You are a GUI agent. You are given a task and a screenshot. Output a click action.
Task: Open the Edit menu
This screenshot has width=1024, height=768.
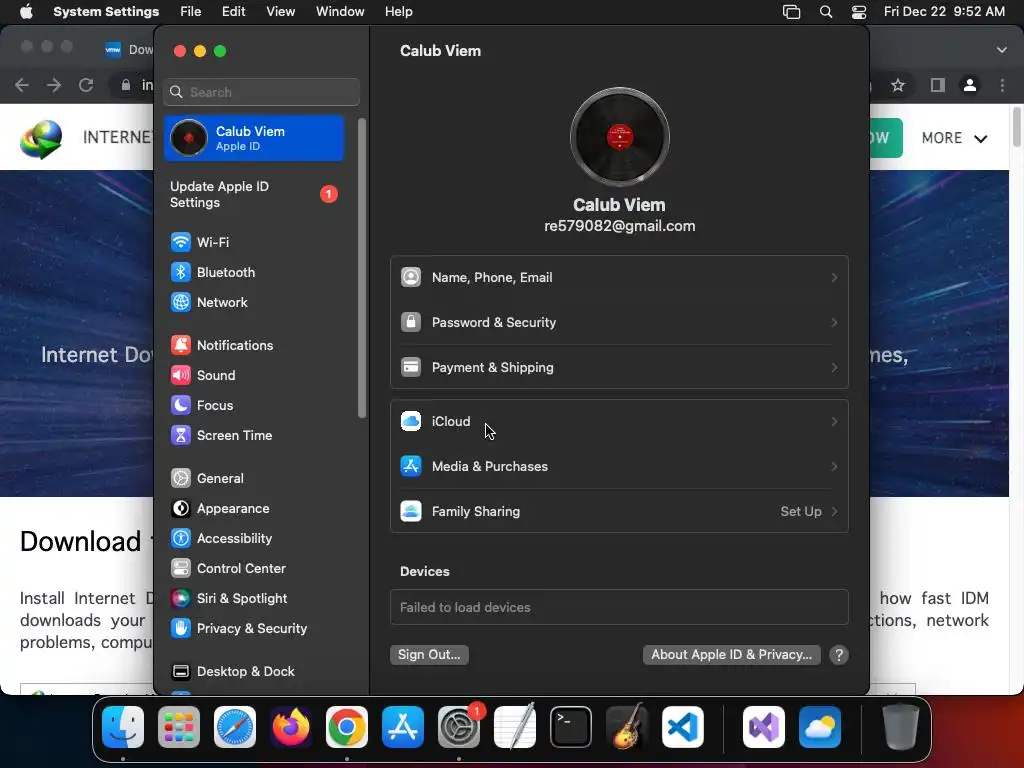tap(233, 12)
